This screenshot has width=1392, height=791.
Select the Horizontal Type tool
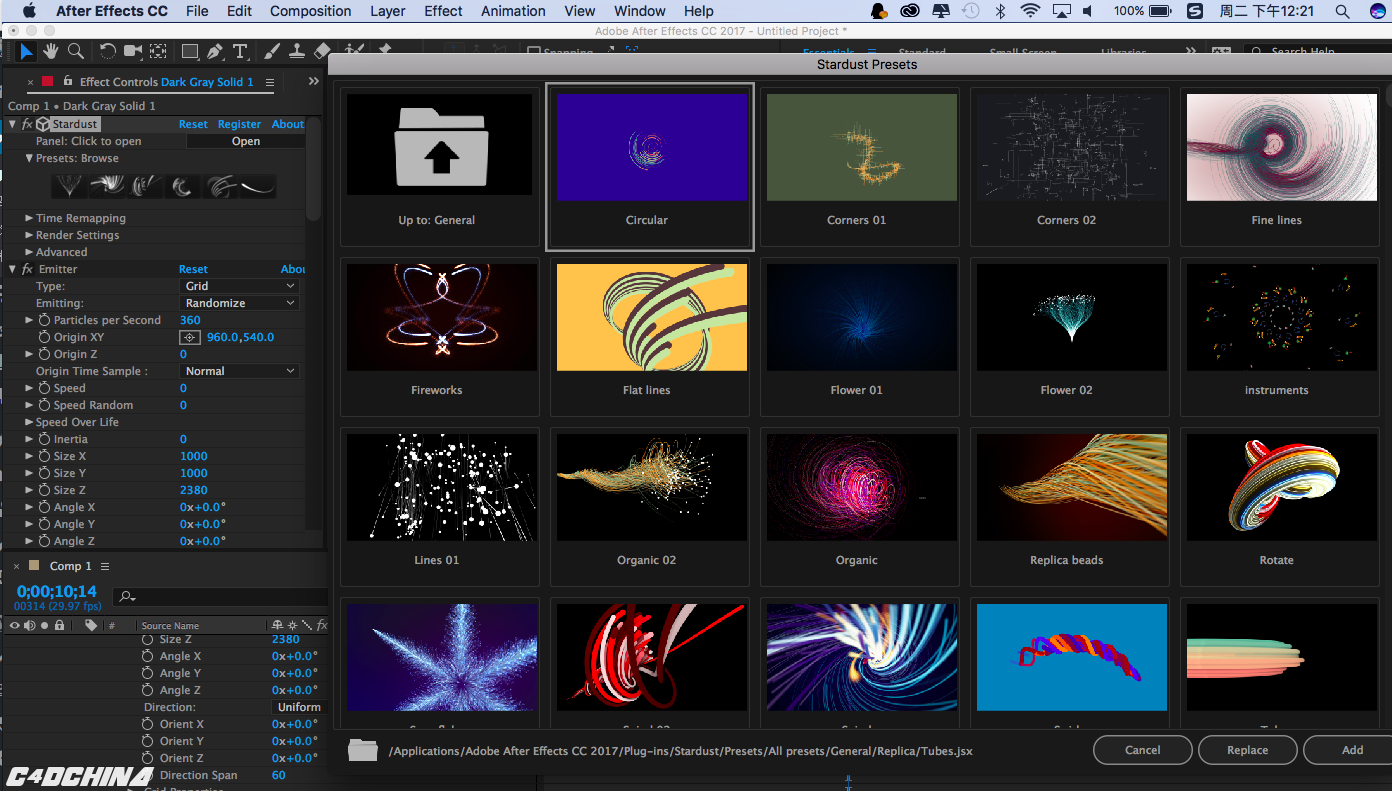240,51
